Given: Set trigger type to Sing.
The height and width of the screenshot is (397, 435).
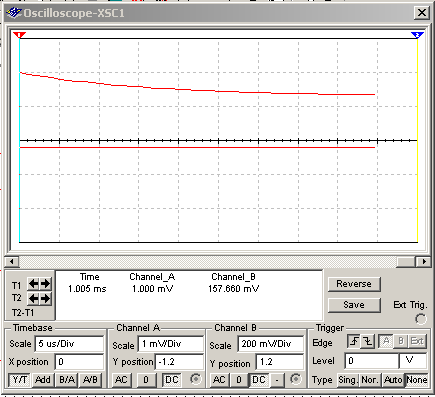Looking at the screenshot, I should (348, 380).
